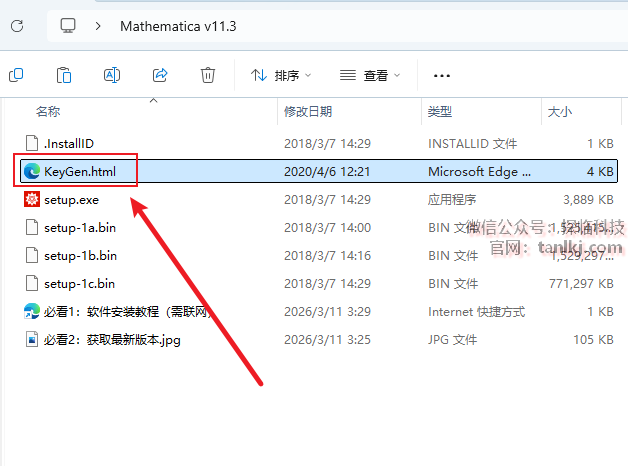Image resolution: width=628 pixels, height=466 pixels.
Task: Click the 2018/3/7 14:16 date cell
Action: [x=328, y=255]
